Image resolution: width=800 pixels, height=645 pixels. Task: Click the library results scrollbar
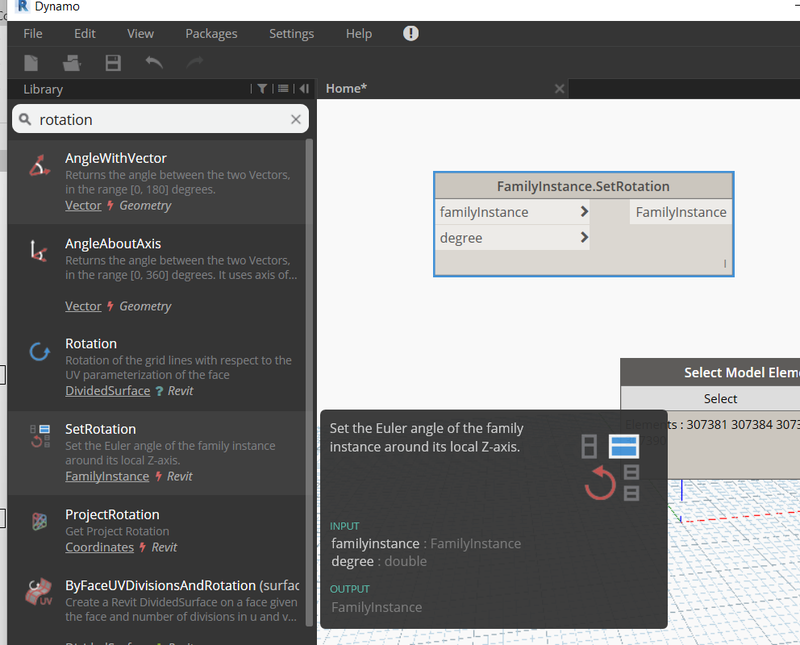[309, 383]
